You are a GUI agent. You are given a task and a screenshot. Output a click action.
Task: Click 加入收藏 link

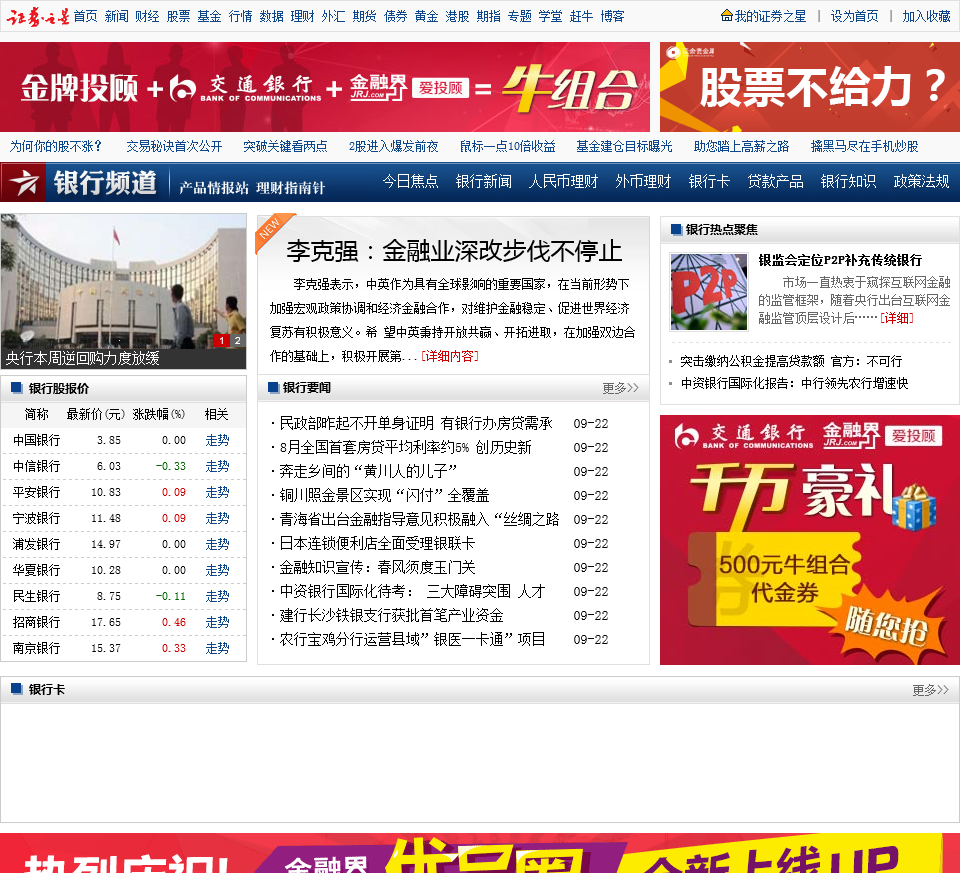coord(926,16)
